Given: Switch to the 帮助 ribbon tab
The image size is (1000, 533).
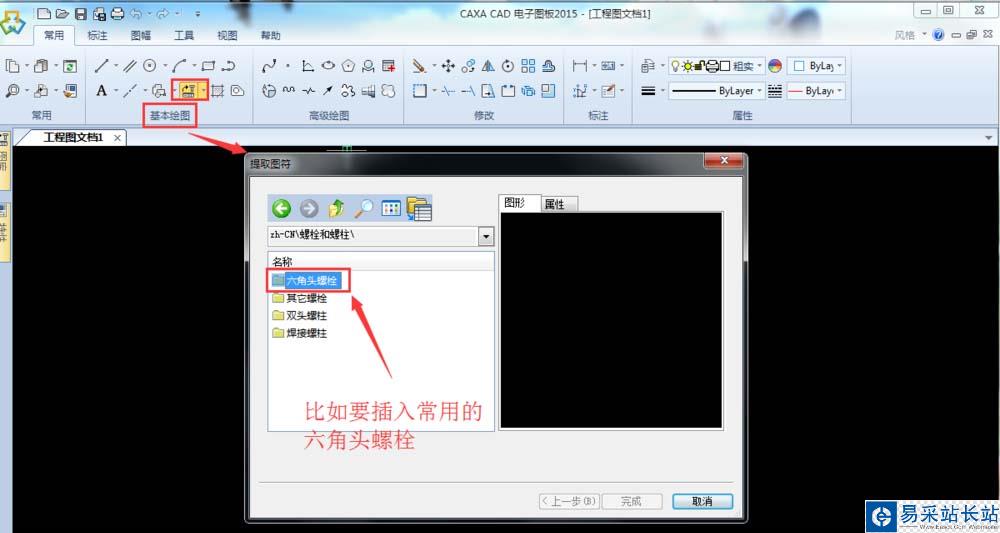Looking at the screenshot, I should pos(270,36).
